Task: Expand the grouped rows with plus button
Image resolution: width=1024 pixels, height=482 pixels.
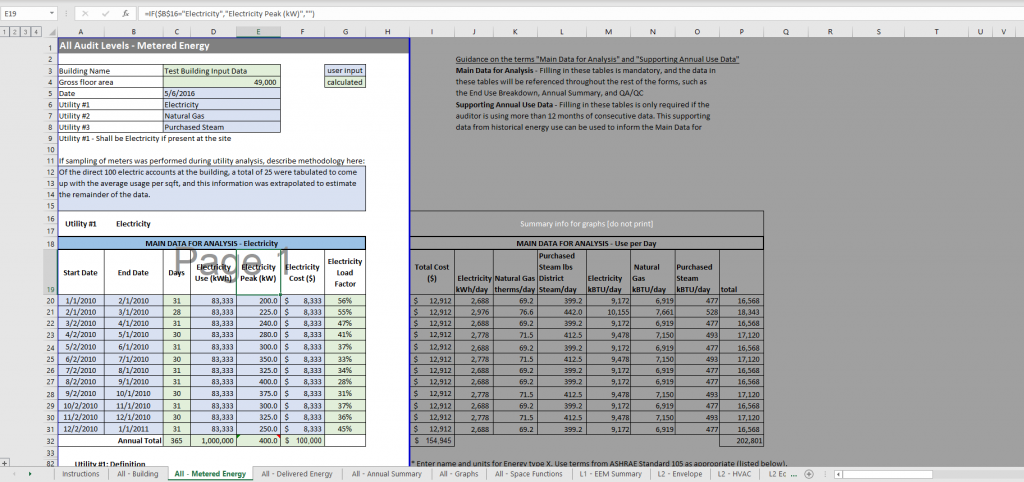Action: pos(5,462)
